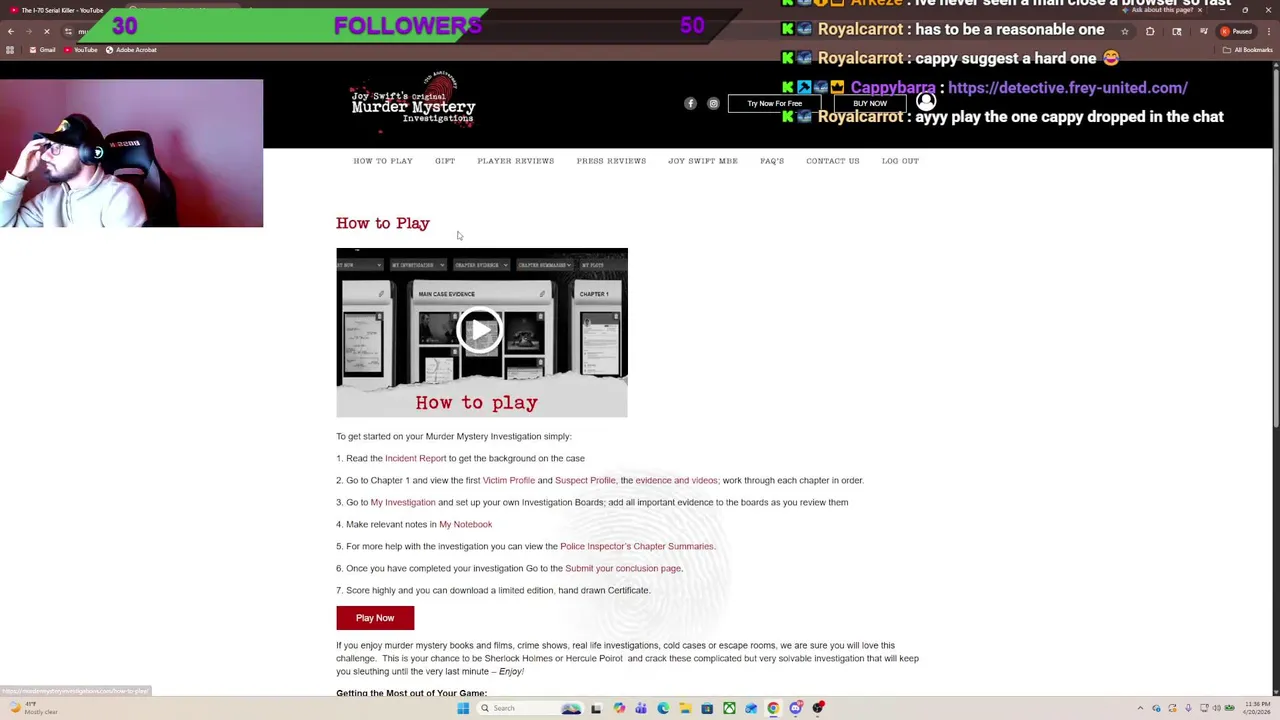The width and height of the screenshot is (1280, 720).
Task: Open the HOW TO PLAY menu item
Action: 383,161
